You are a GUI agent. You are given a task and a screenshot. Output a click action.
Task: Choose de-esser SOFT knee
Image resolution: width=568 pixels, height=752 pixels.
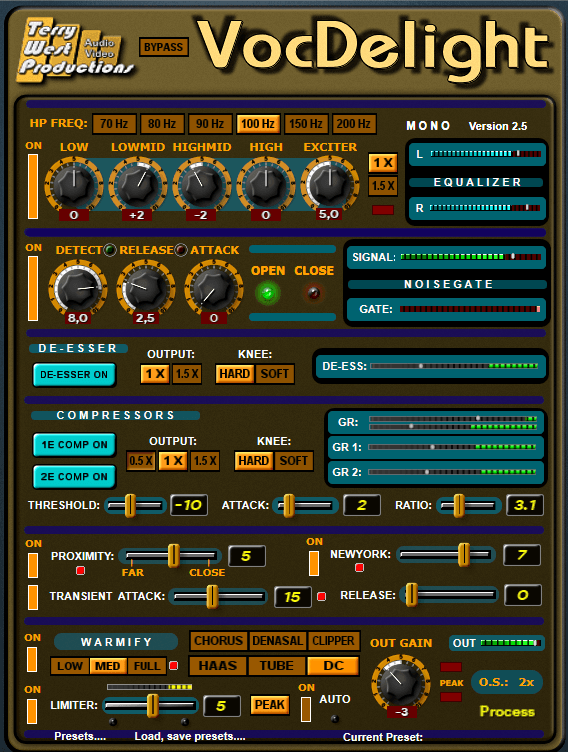point(274,374)
